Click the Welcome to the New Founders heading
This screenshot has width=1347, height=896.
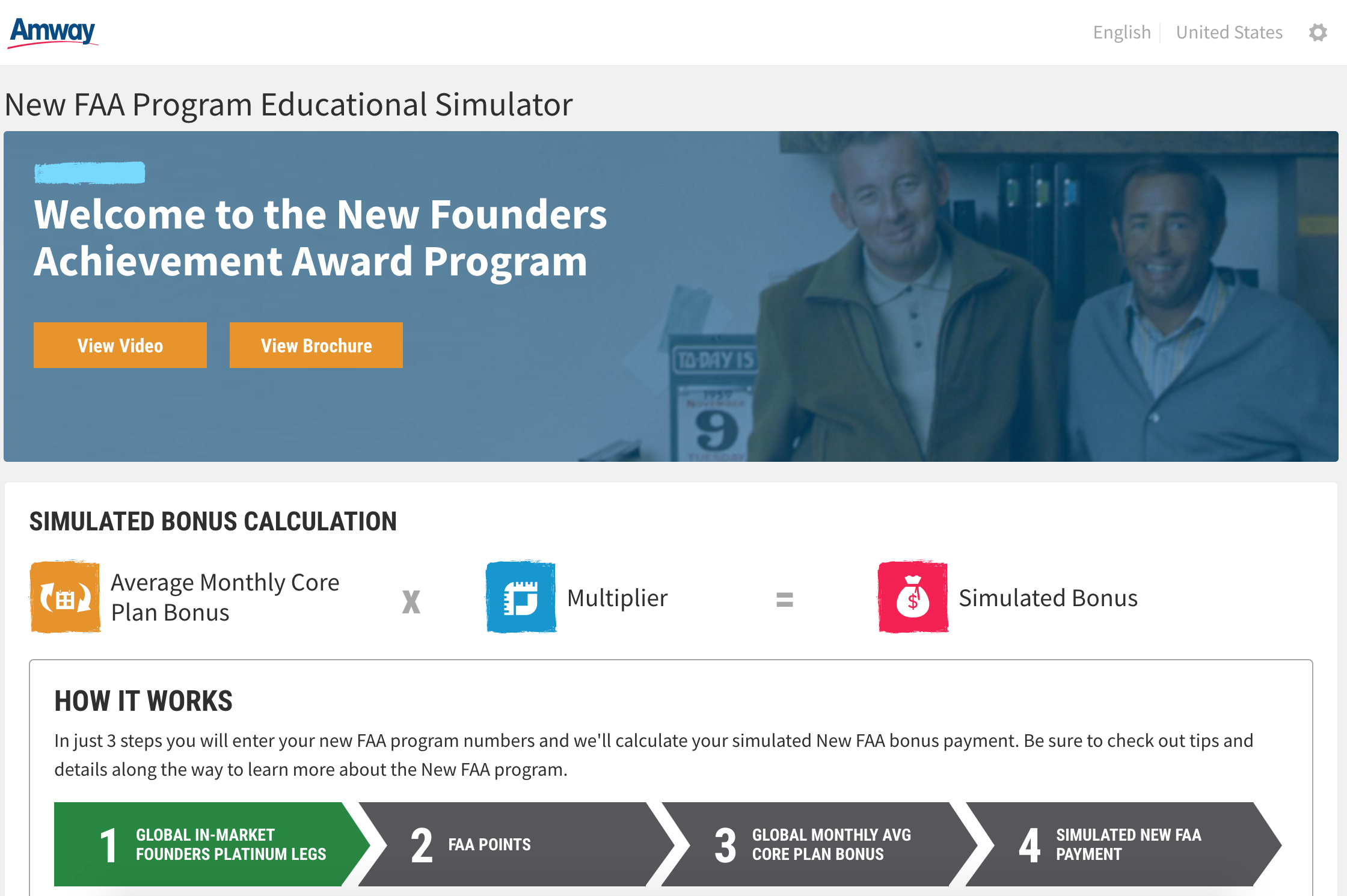click(x=320, y=238)
